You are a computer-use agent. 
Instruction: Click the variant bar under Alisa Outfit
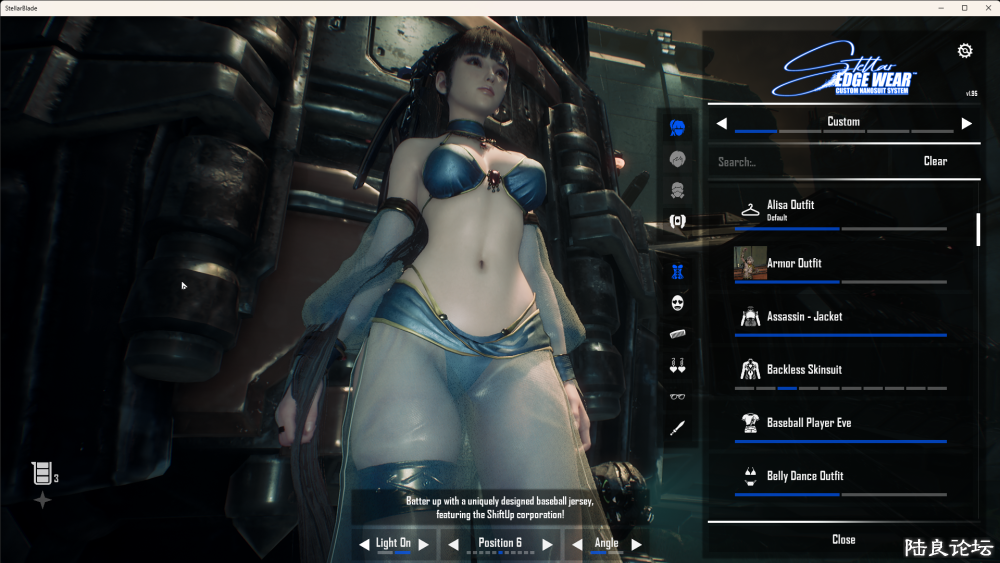[841, 228]
